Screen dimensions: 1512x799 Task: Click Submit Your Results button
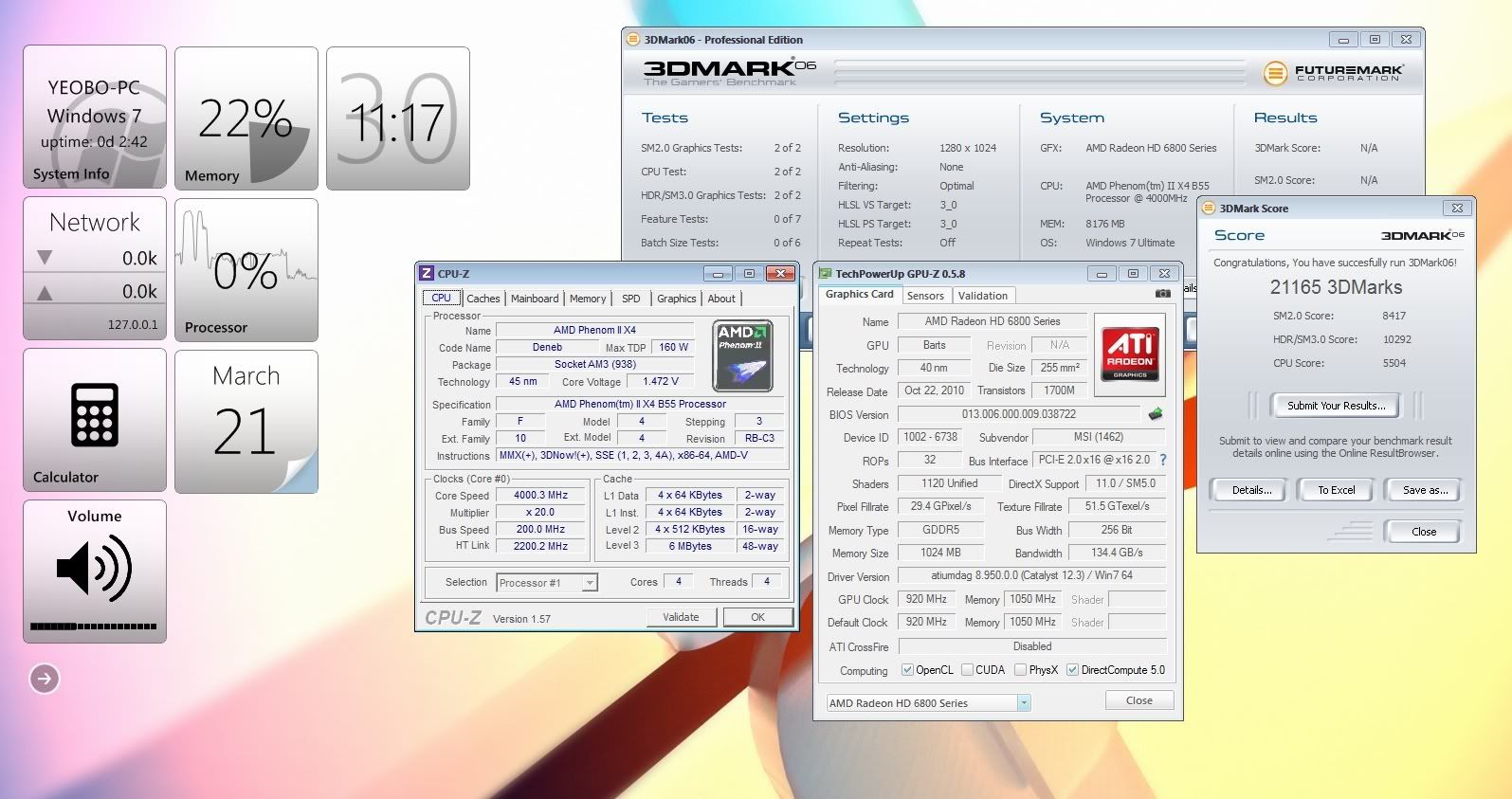point(1337,406)
